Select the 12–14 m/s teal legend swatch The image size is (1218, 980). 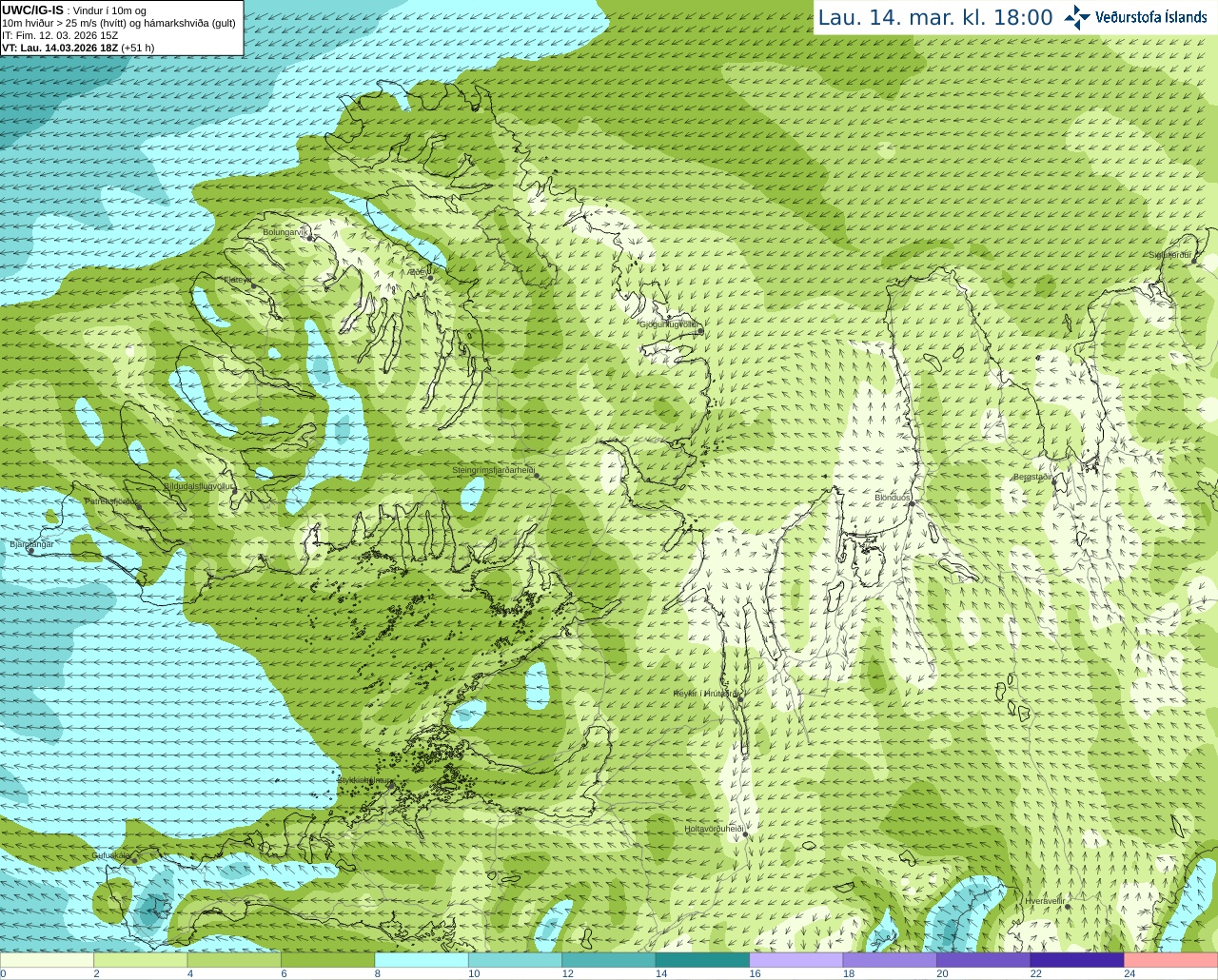609,960
